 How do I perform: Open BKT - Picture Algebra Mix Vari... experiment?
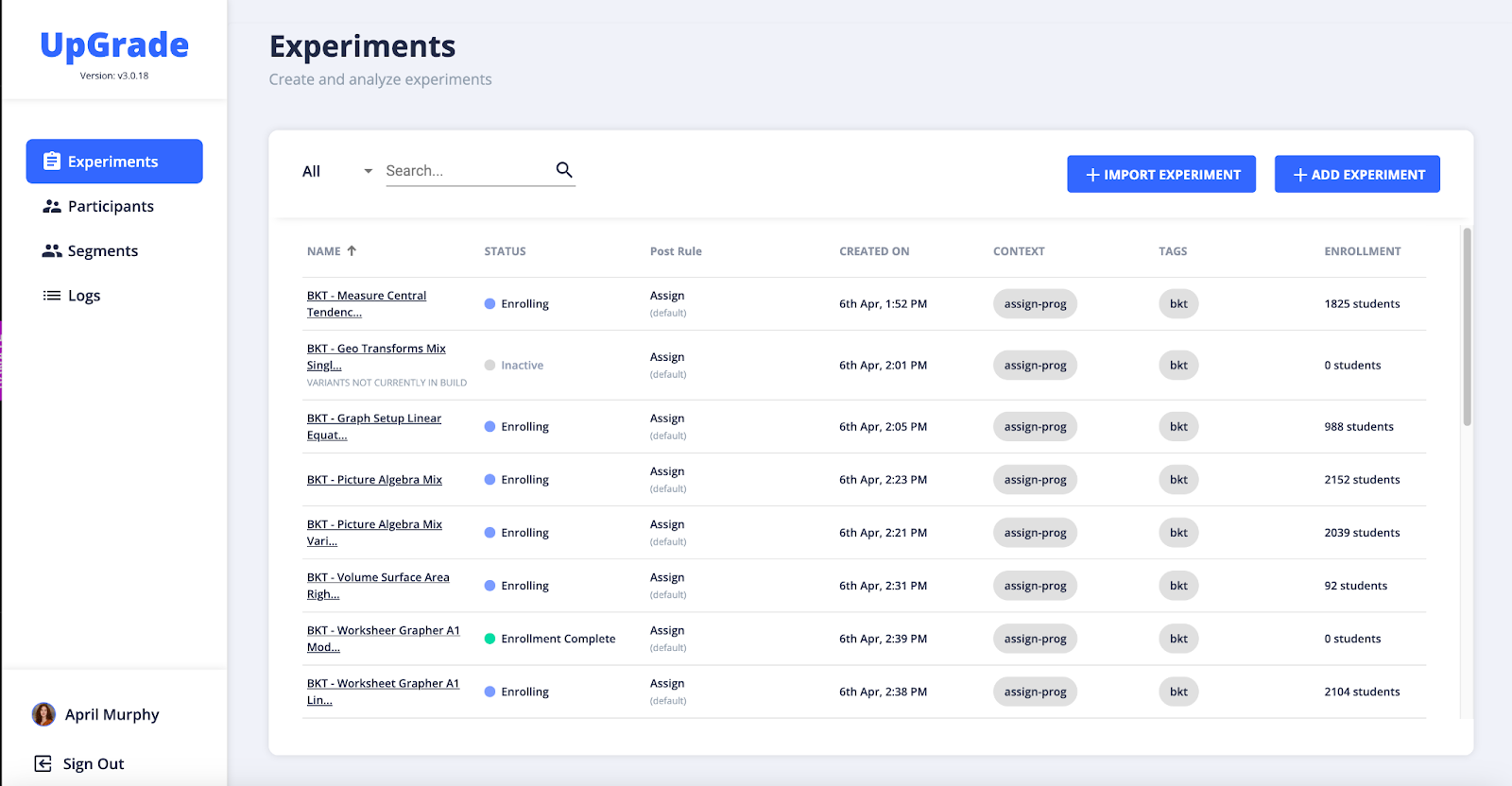(x=374, y=533)
